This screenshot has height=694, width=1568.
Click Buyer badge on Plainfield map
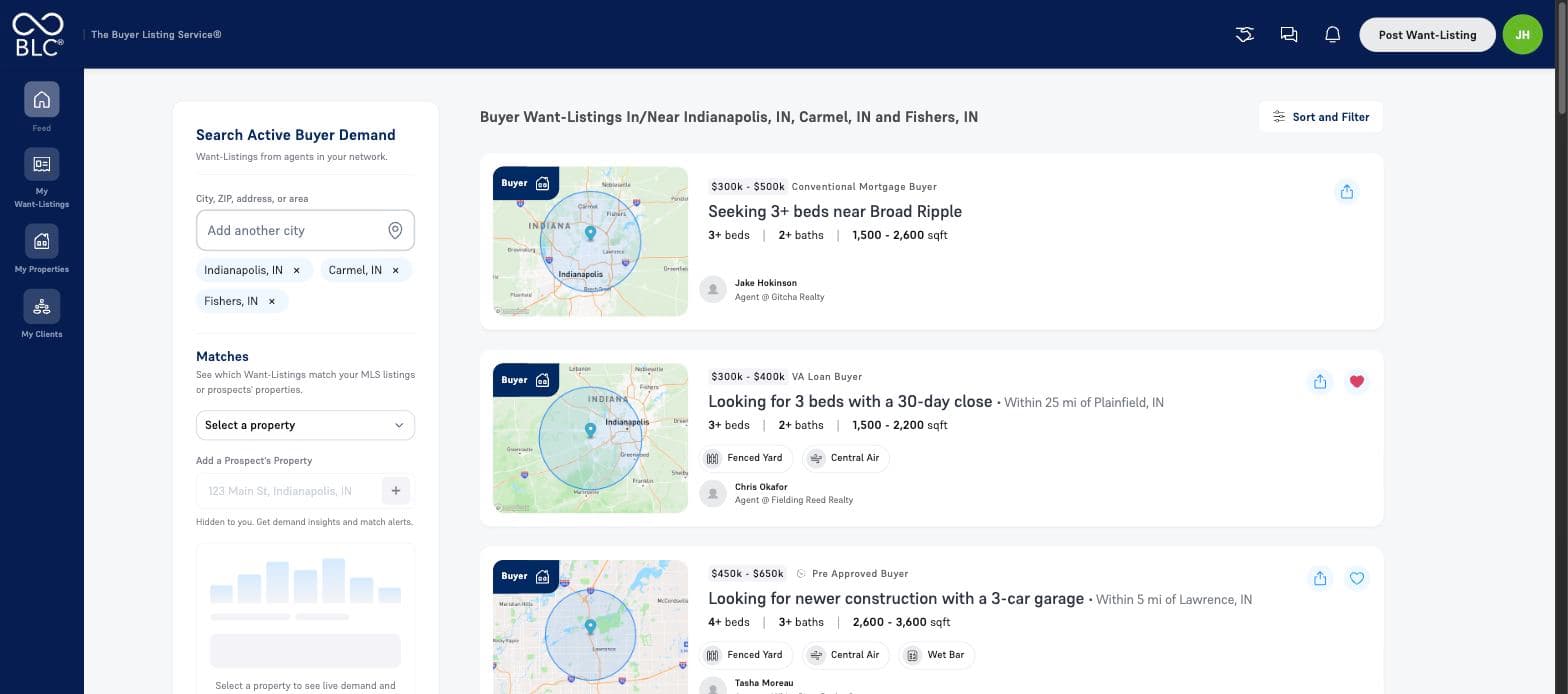[526, 380]
